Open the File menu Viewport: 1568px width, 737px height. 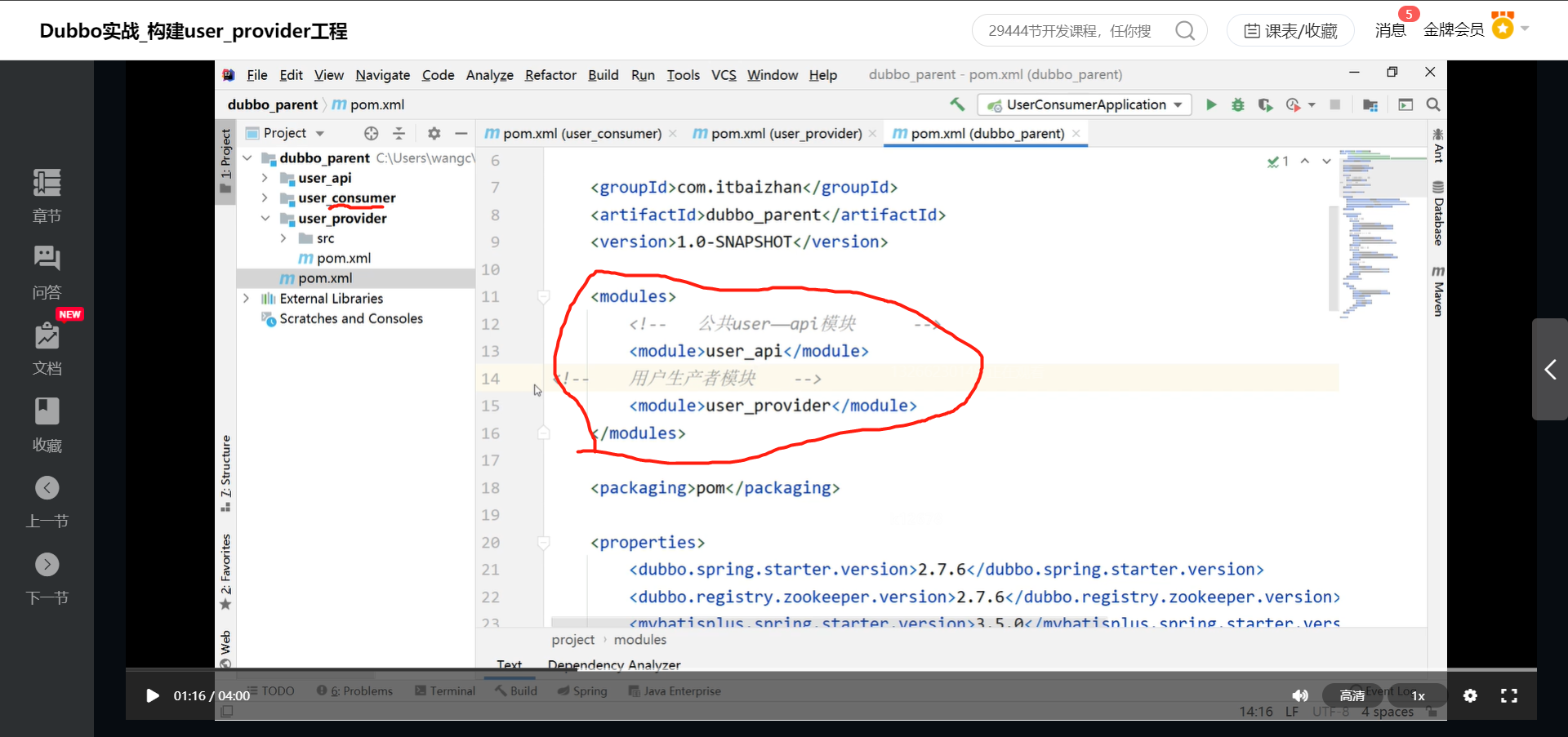257,75
